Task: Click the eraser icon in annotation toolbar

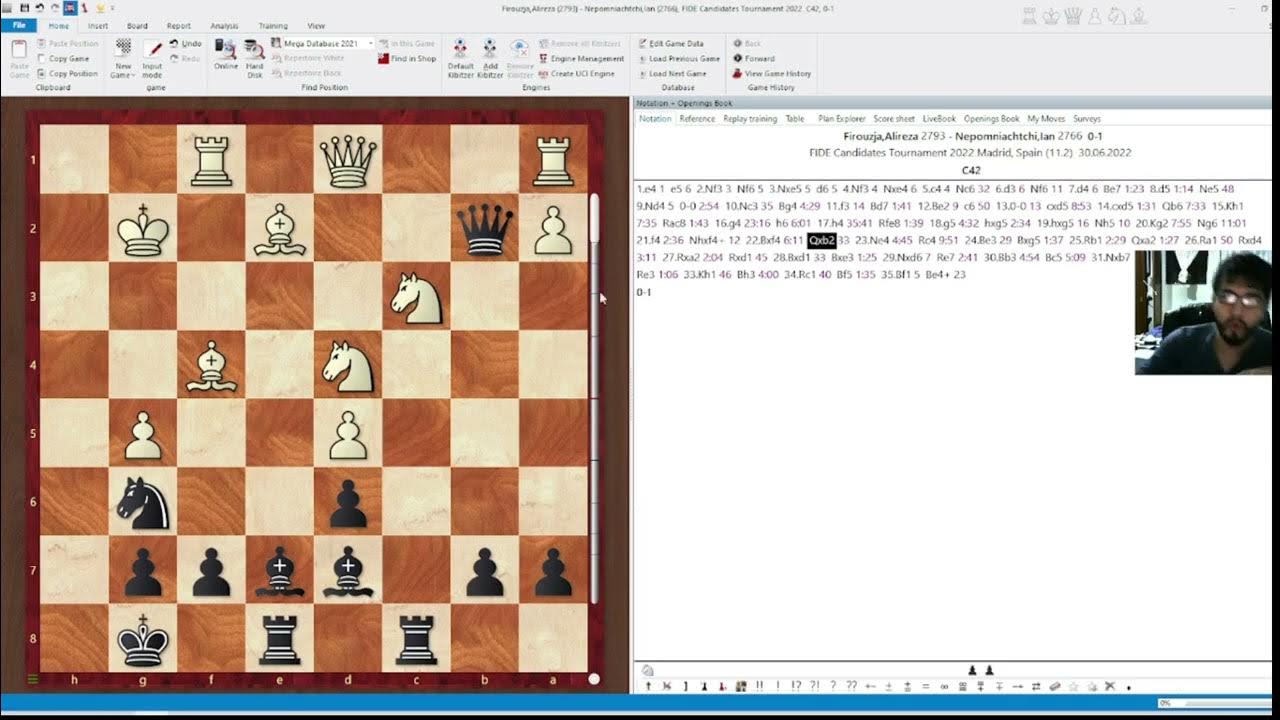Action: tap(1055, 686)
